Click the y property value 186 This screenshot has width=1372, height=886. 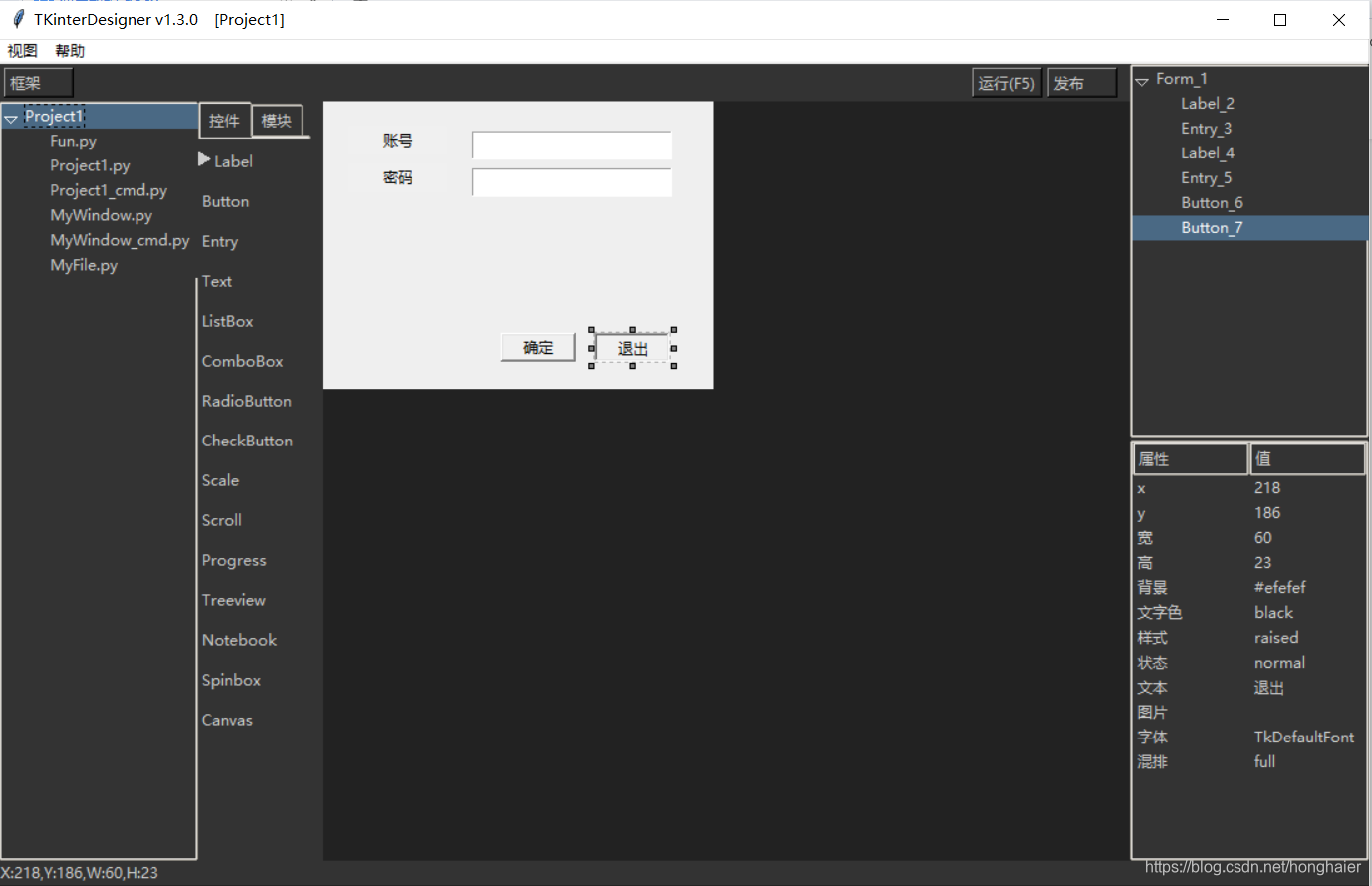click(1267, 513)
